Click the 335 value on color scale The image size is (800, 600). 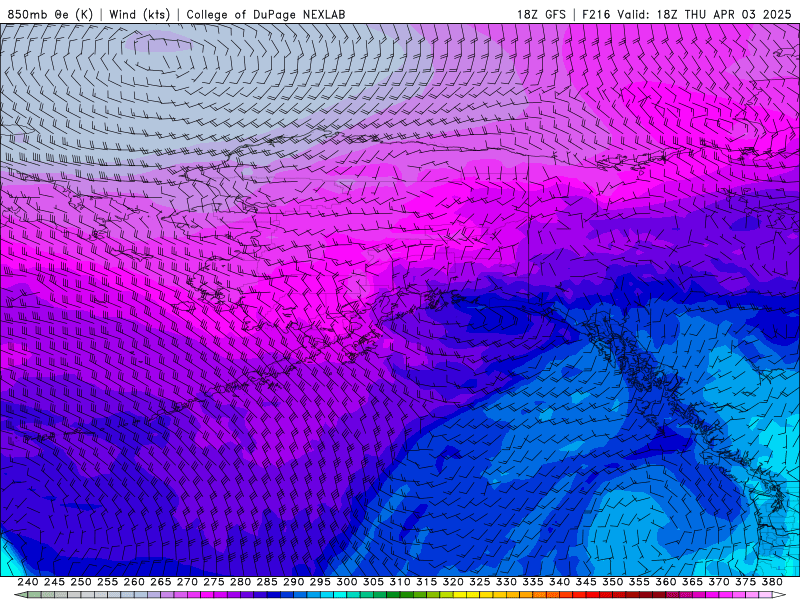[533, 582]
